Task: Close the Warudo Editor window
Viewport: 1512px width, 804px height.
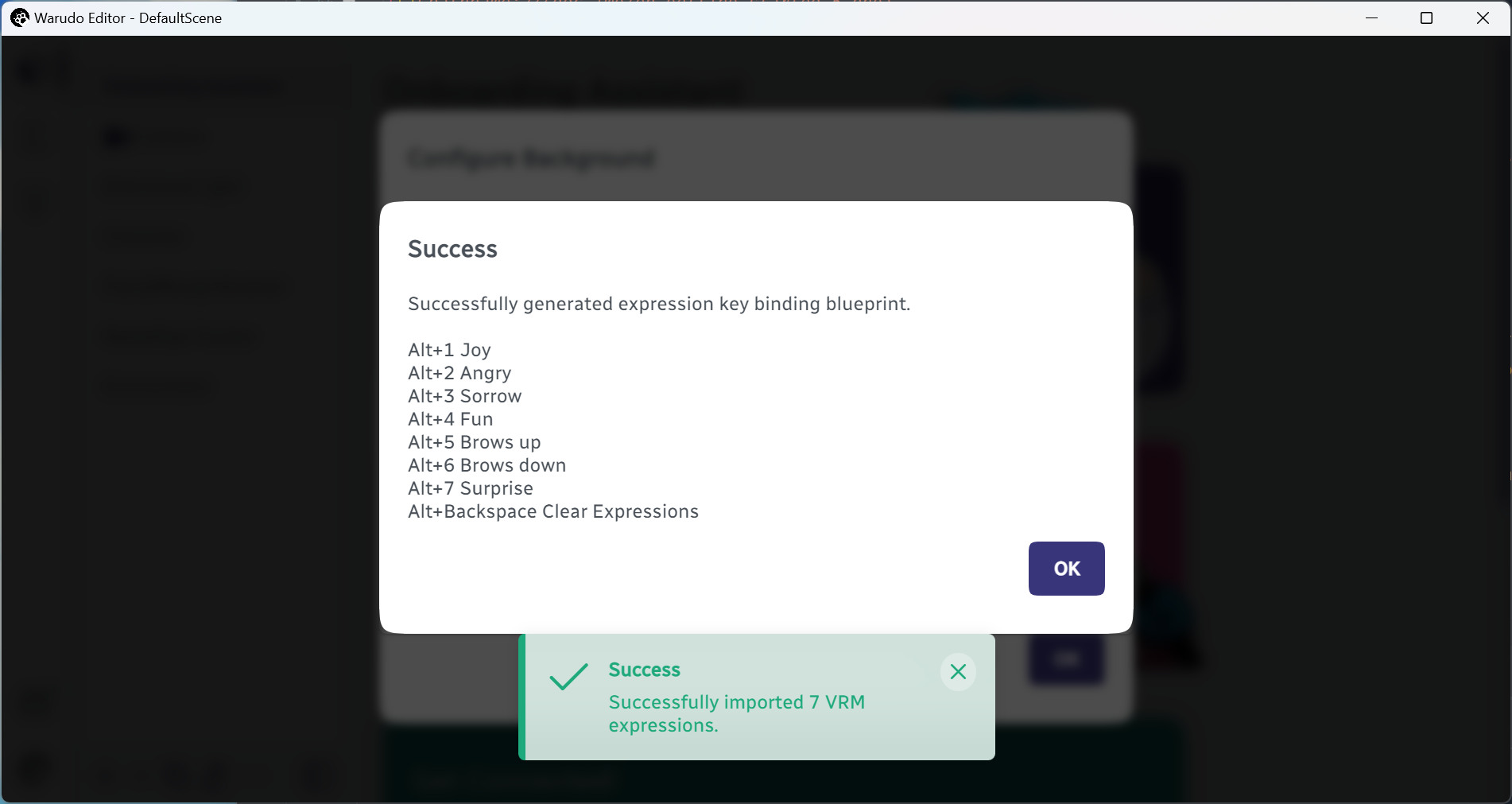Action: point(1483,17)
